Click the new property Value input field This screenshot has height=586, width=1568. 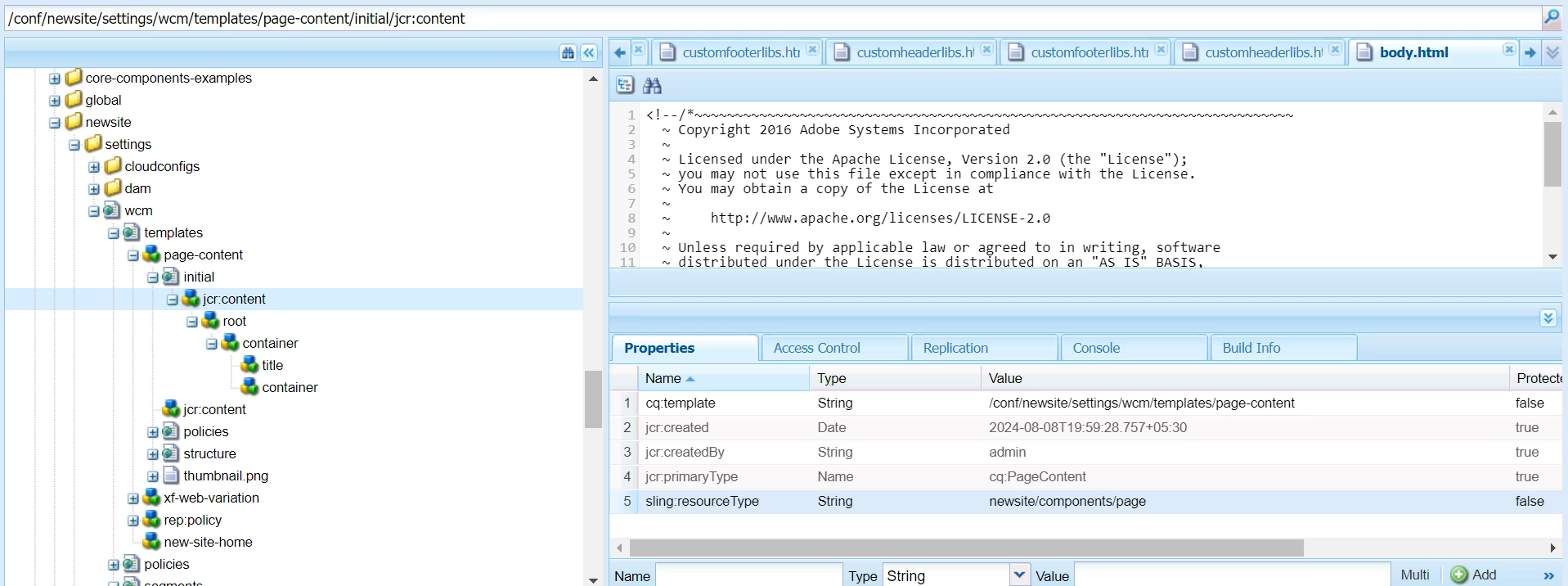1232,575
